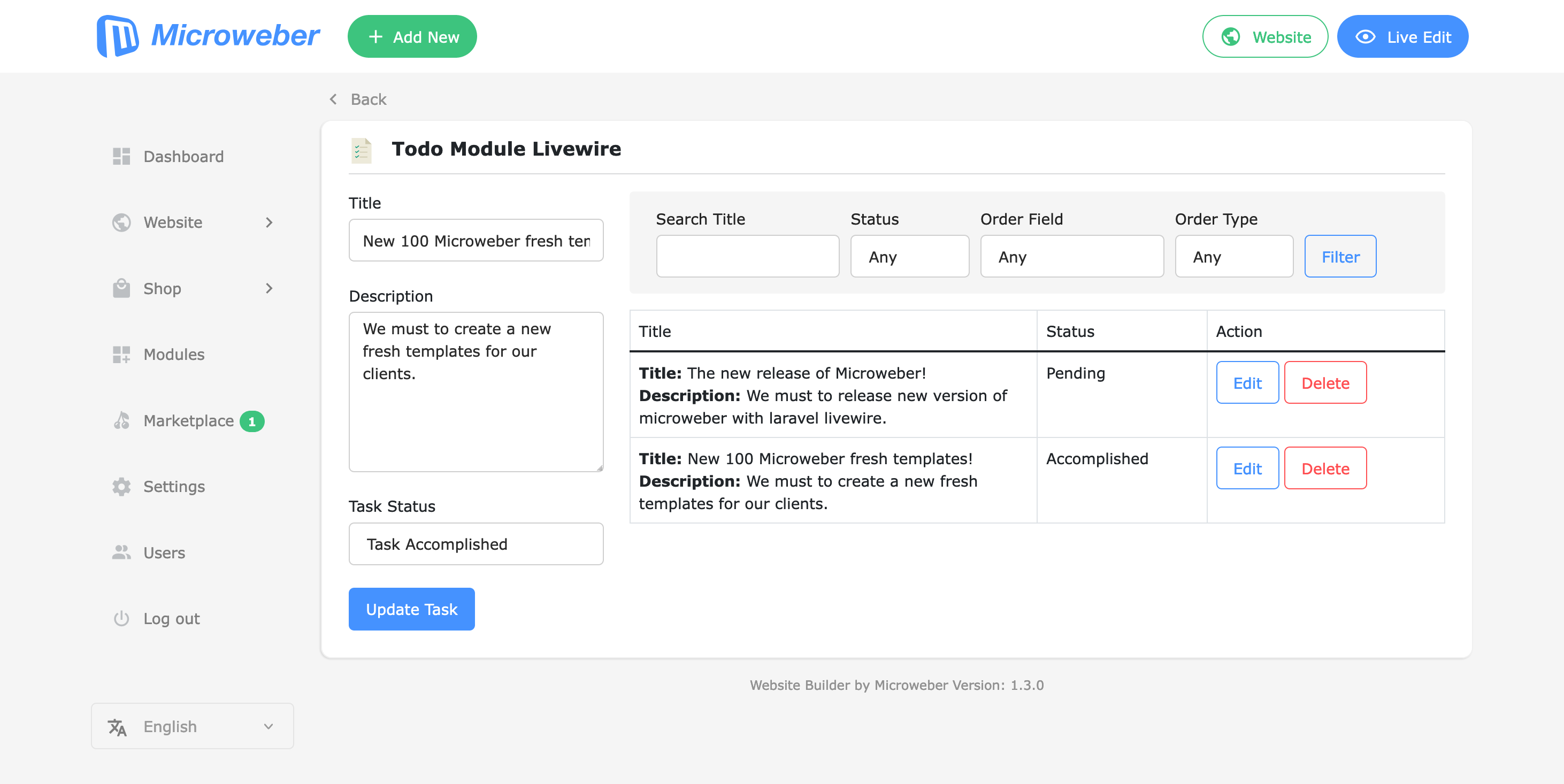The width and height of the screenshot is (1564, 784).
Task: Click the Settings gear icon
Action: pyautogui.click(x=121, y=486)
